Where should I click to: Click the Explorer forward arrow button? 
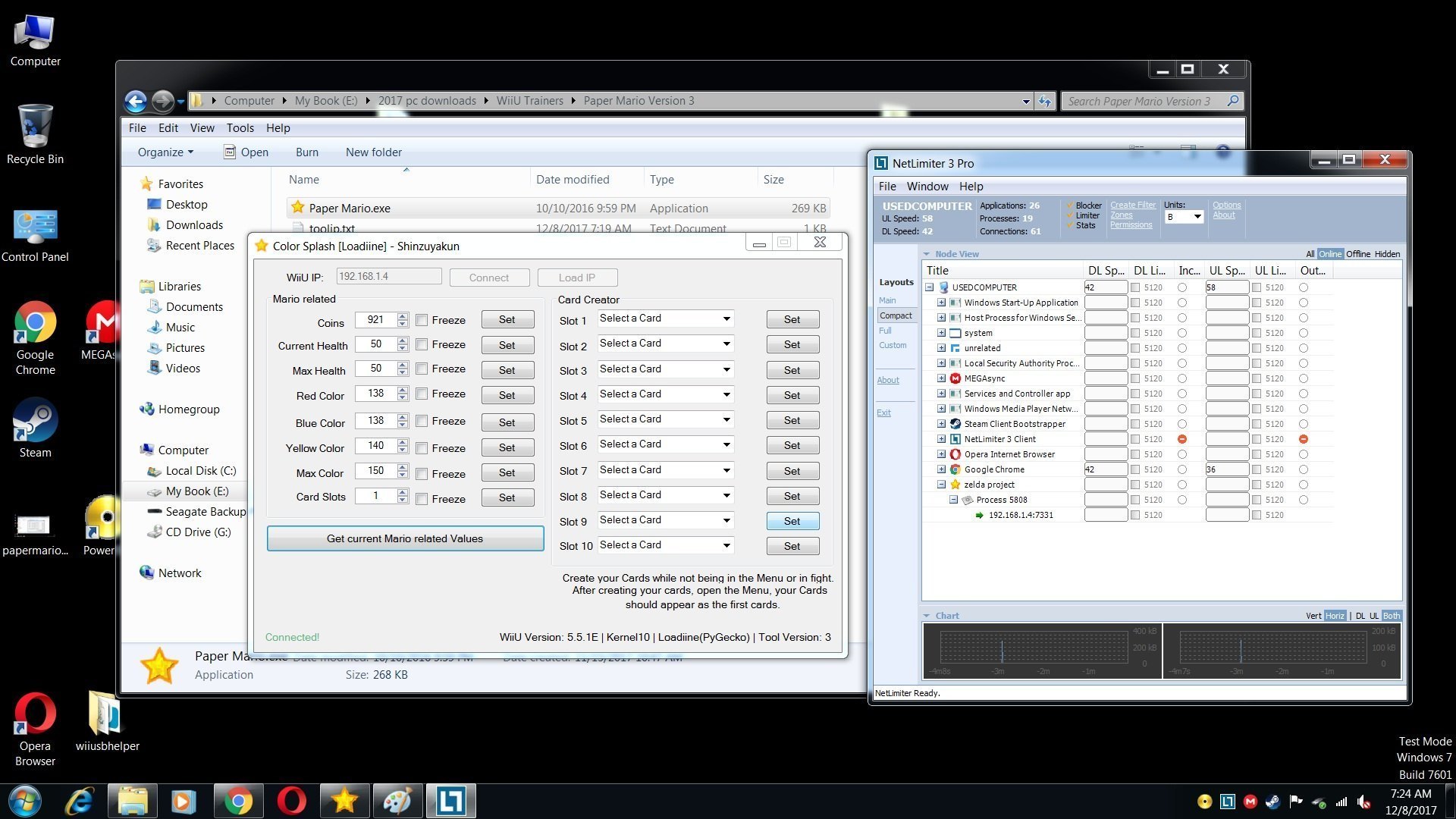click(x=162, y=101)
